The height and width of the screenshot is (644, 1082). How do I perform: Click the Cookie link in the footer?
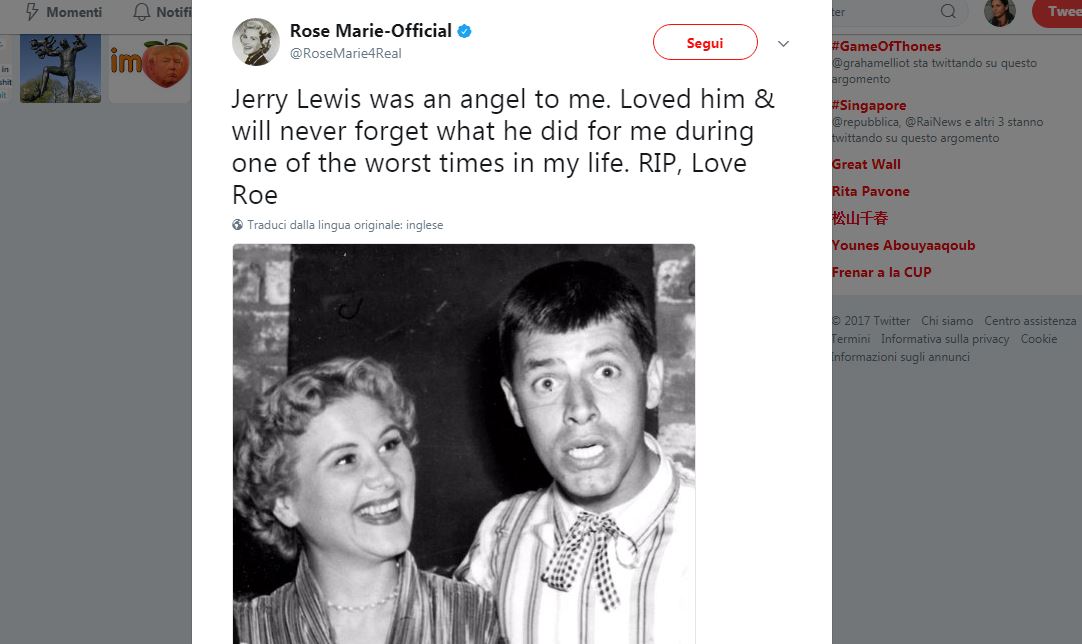(1039, 339)
